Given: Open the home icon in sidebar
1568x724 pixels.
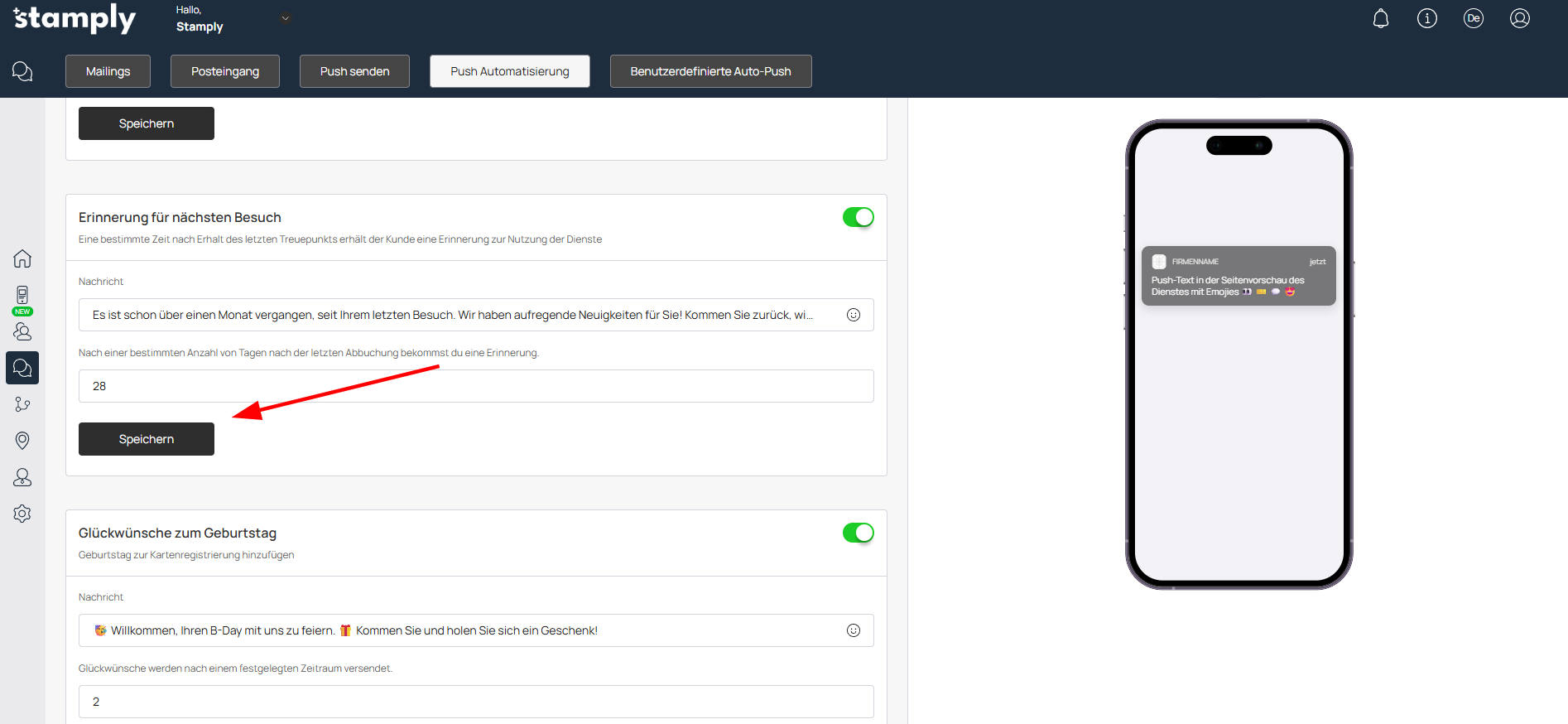Looking at the screenshot, I should 22,258.
